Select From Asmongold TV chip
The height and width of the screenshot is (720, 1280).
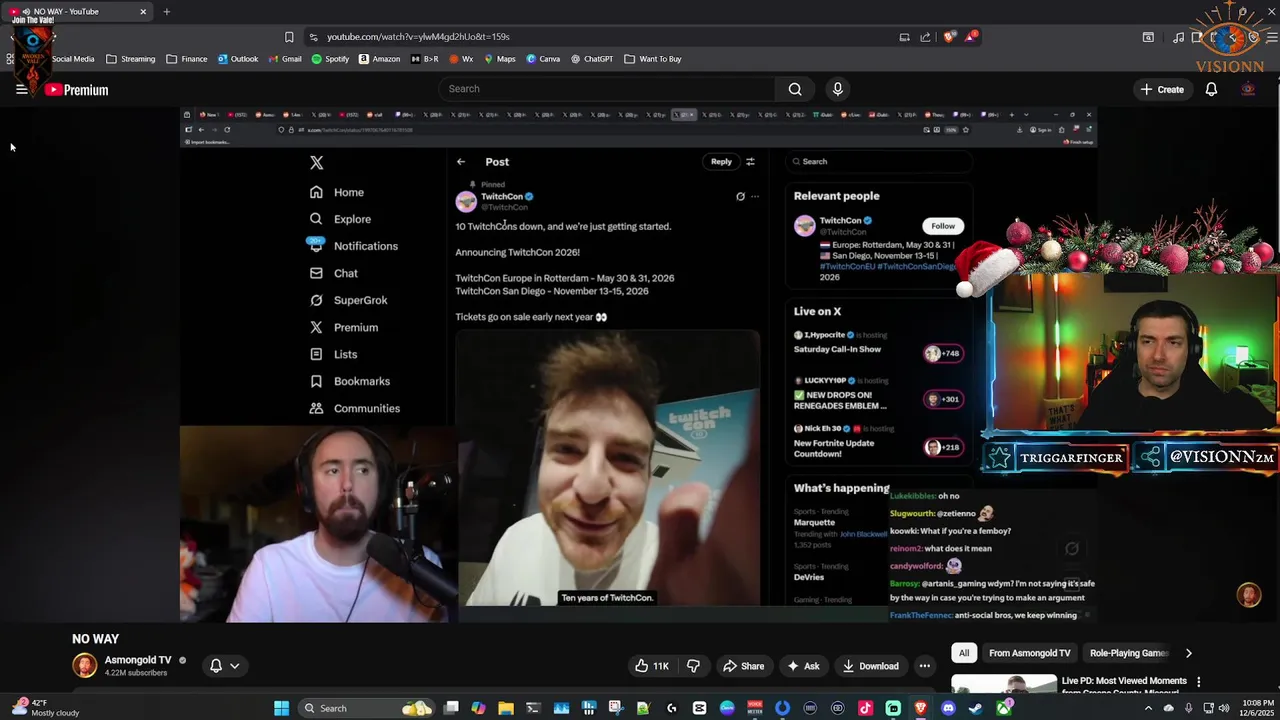pos(1029,653)
